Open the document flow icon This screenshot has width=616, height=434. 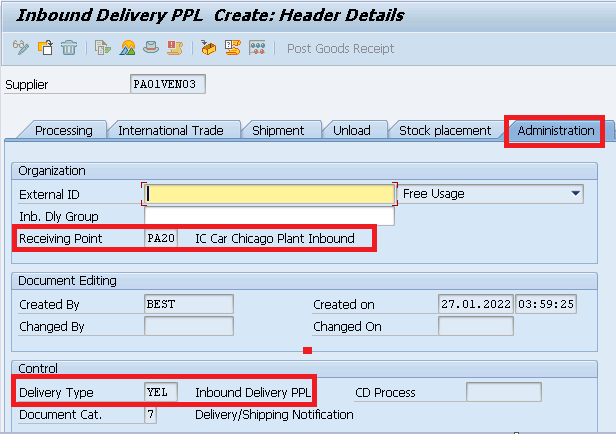[103, 48]
